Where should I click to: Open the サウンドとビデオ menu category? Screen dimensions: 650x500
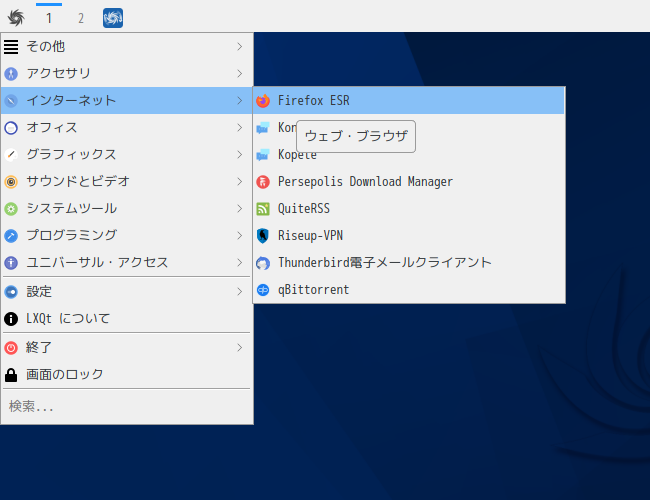point(127,182)
